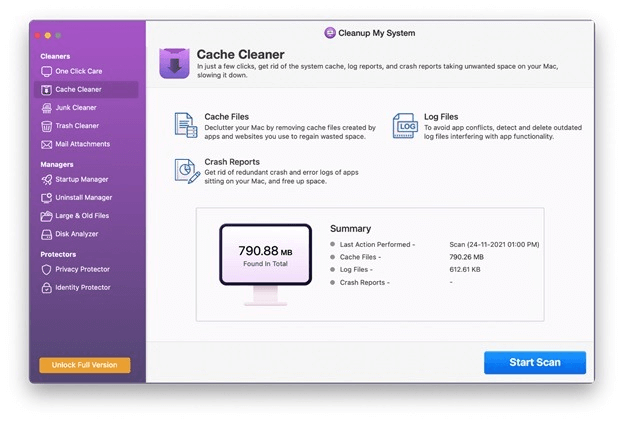
Task: Click the Managers section header
Action: point(57,164)
